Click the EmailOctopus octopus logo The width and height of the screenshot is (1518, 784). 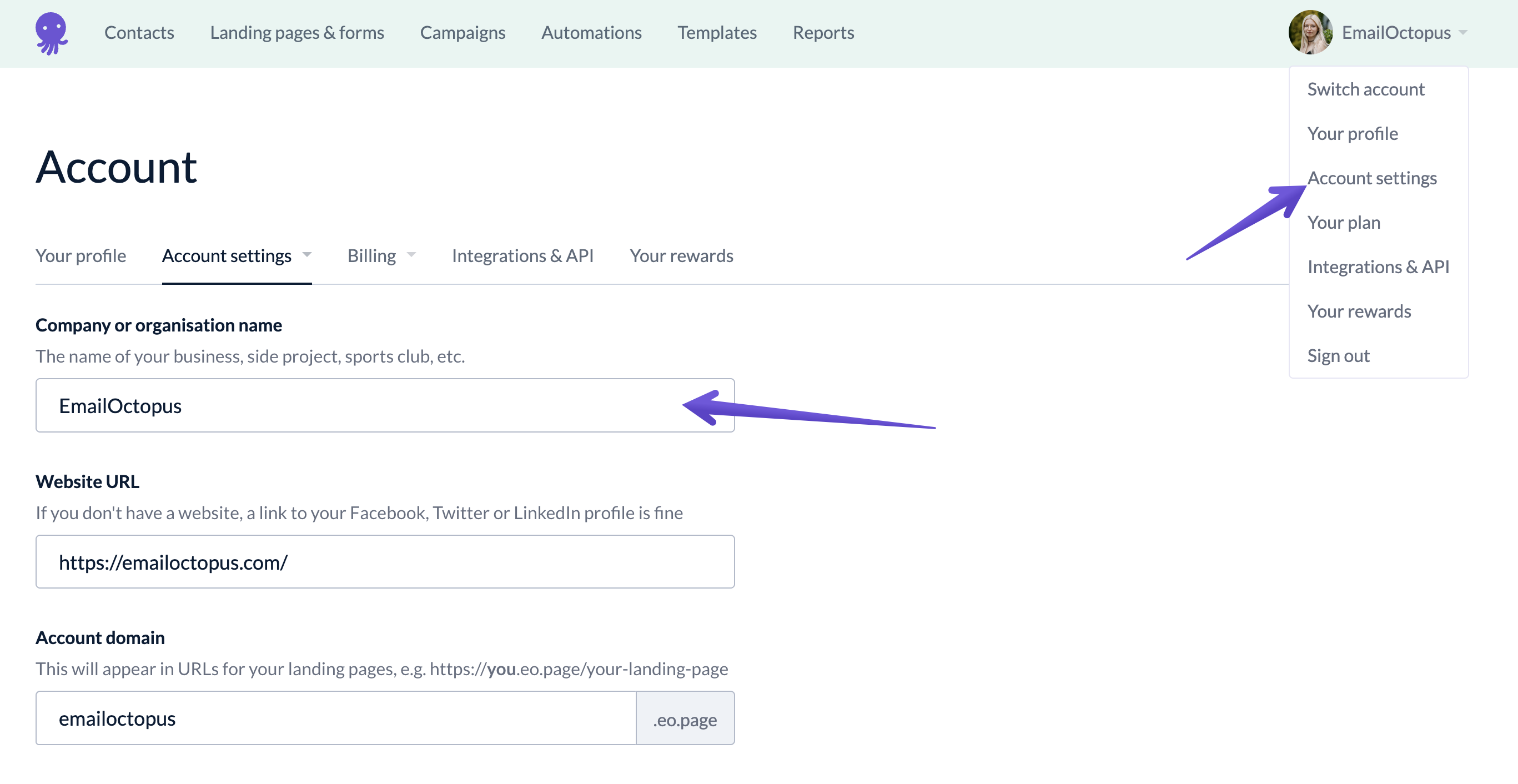tap(52, 33)
